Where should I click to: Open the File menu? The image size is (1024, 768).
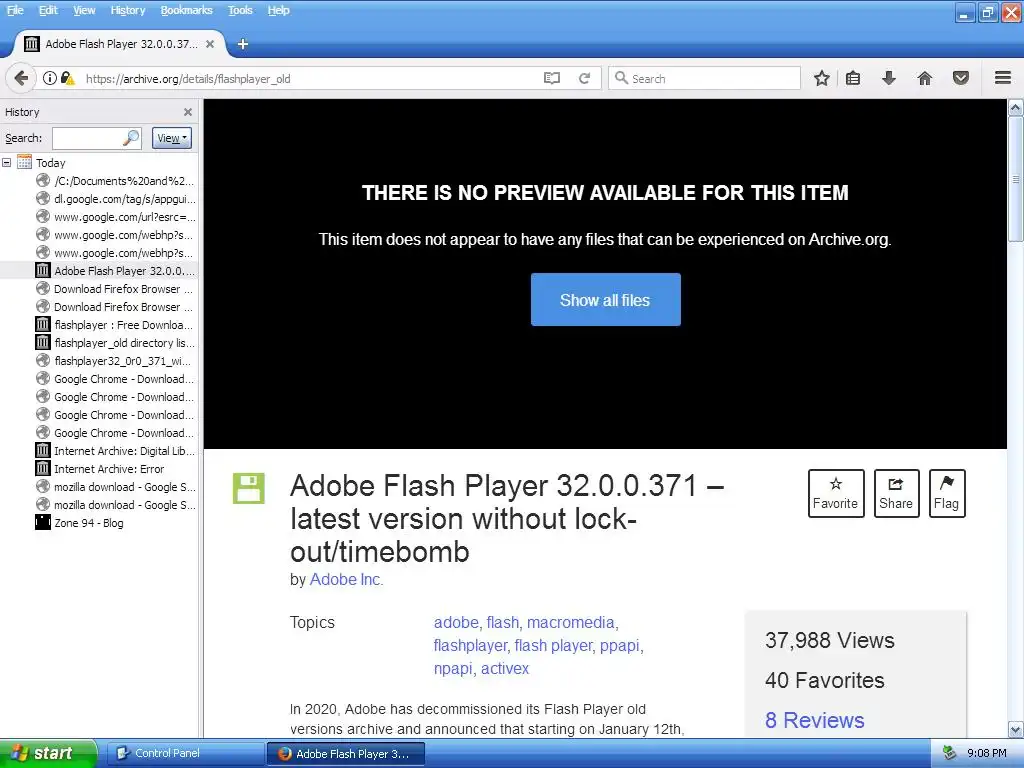[15, 10]
